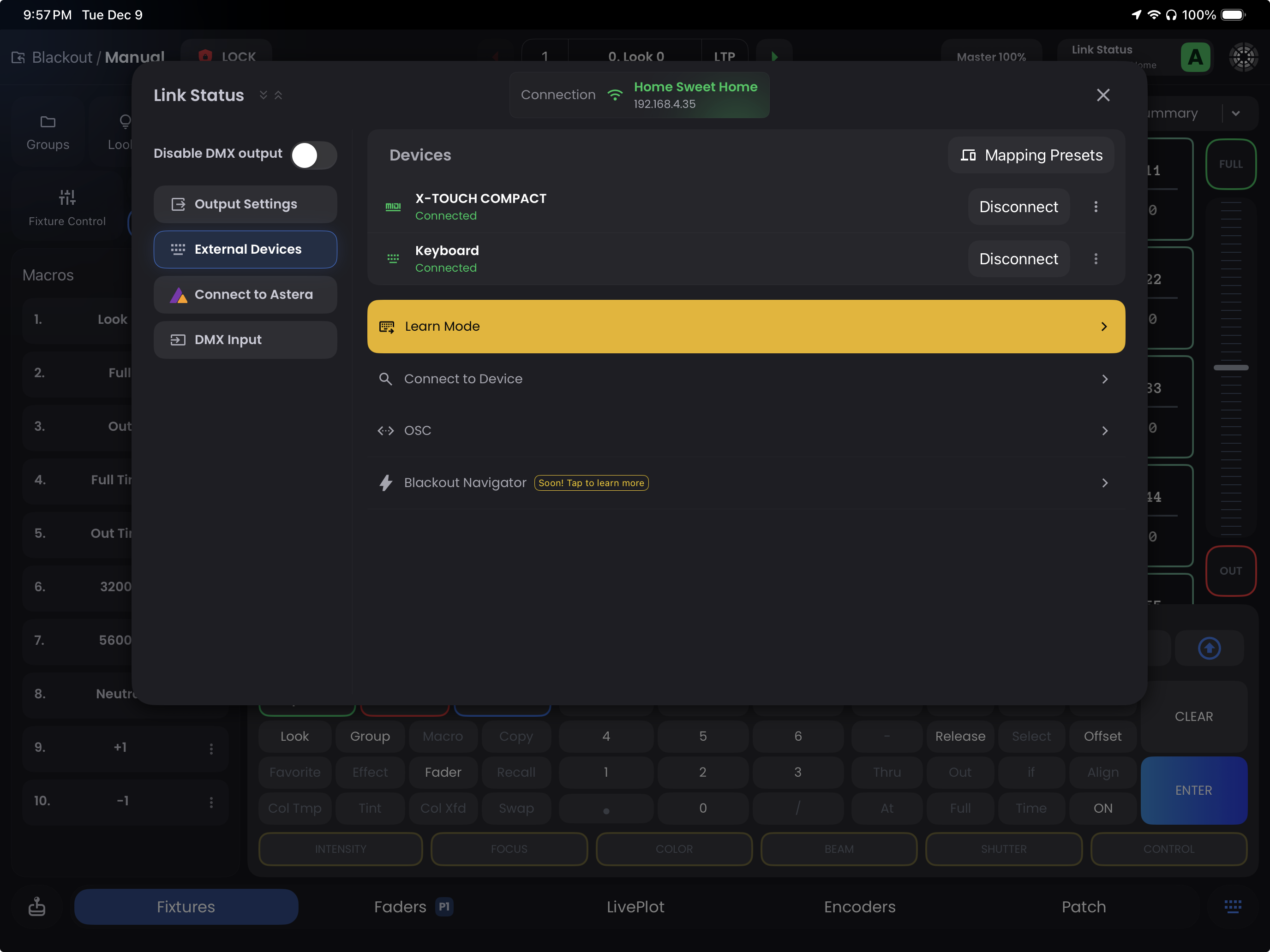Viewport: 1270px width, 952px height.
Task: Click the keypad grid icon at bottom right
Action: coord(1232,906)
